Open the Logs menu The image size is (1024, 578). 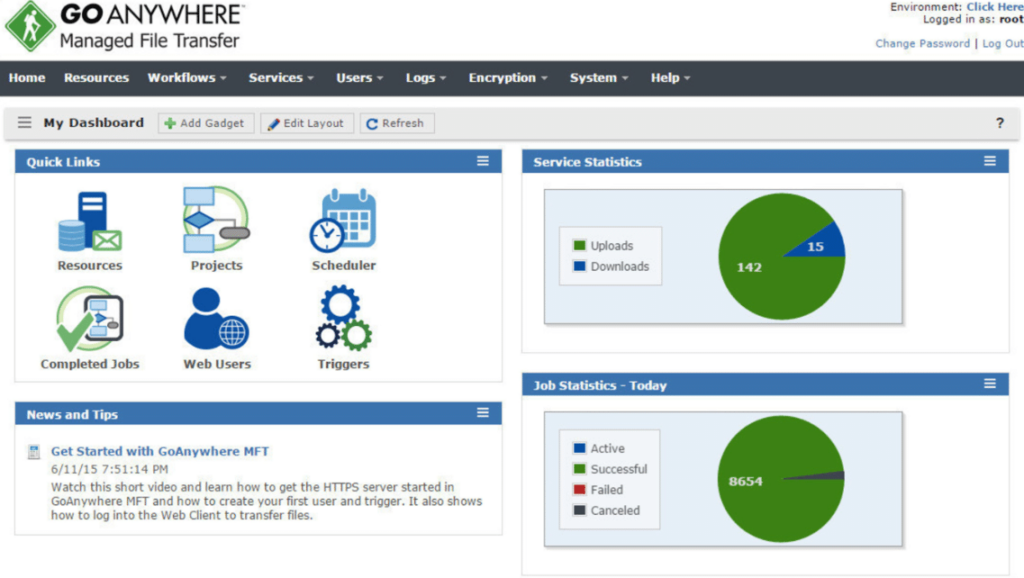(426, 77)
